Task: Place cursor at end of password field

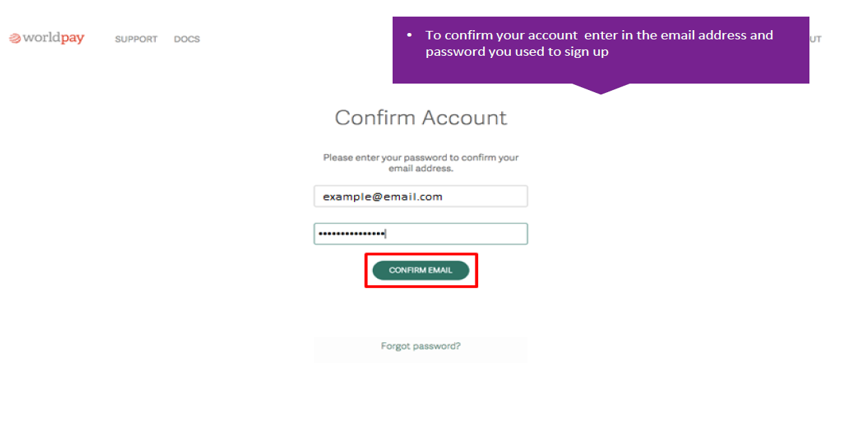Action: tap(386, 234)
